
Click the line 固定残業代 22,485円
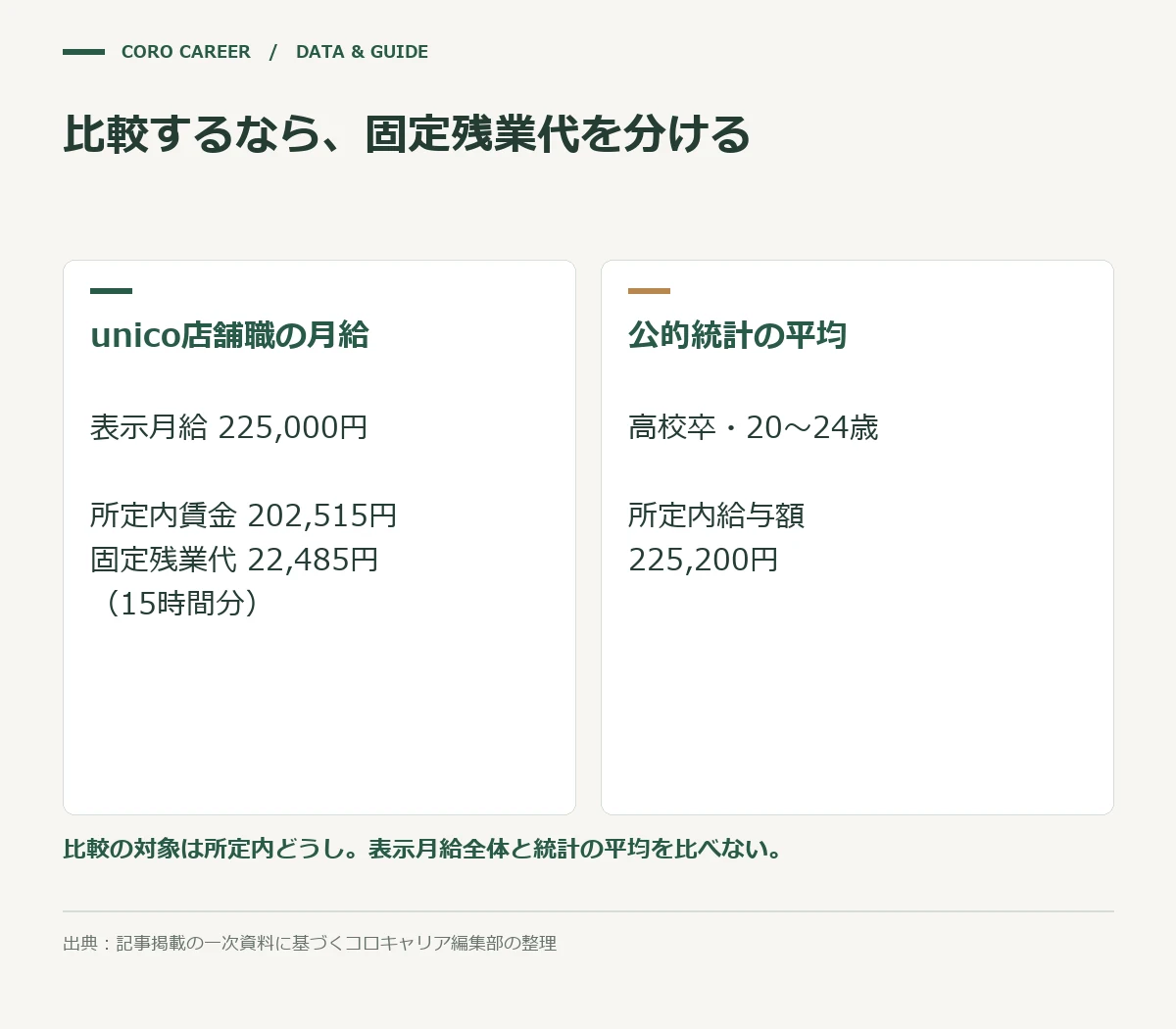tap(234, 560)
